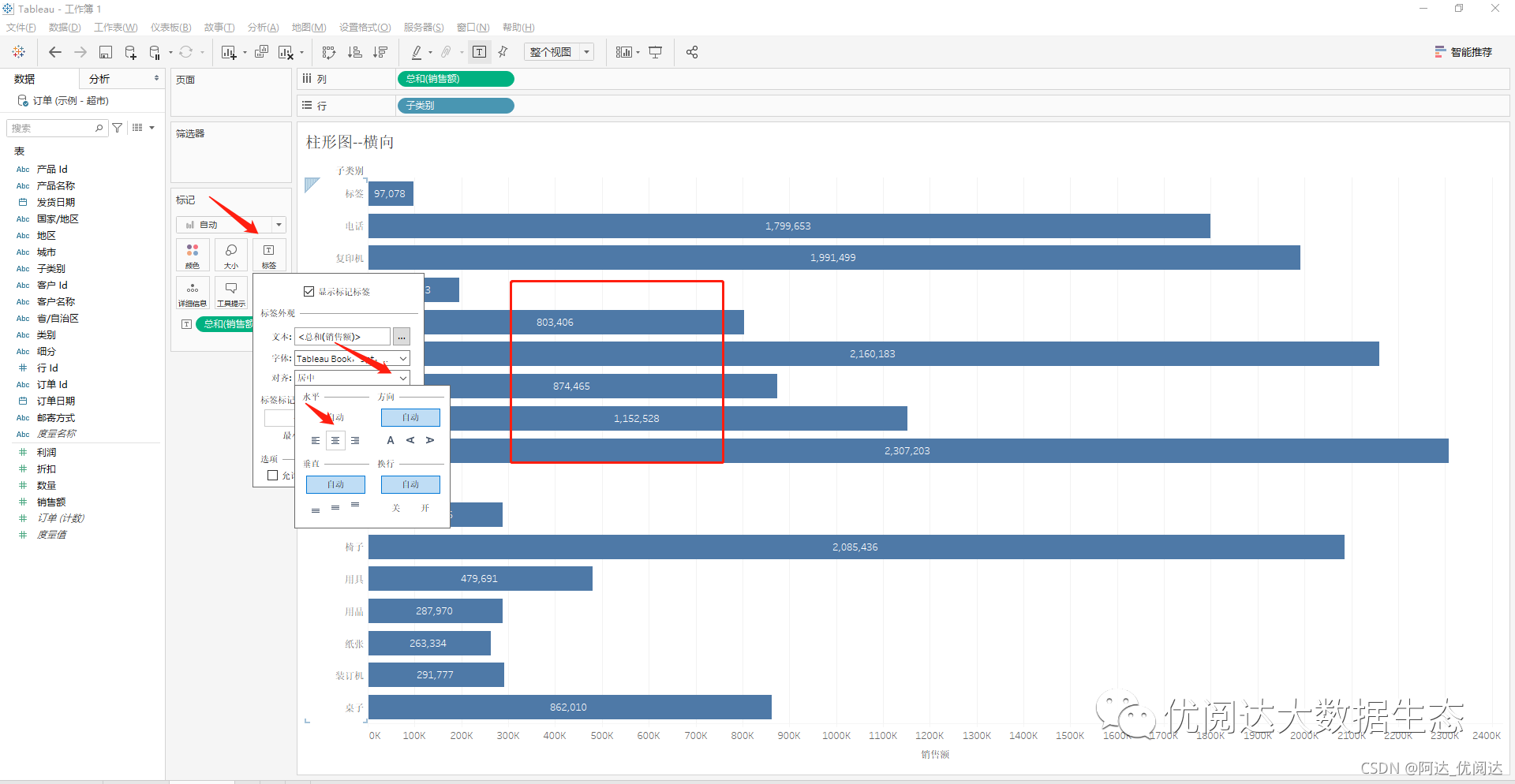This screenshot has height=784, width=1515.
Task: Open highlight dropdown arrow
Action: (430, 53)
